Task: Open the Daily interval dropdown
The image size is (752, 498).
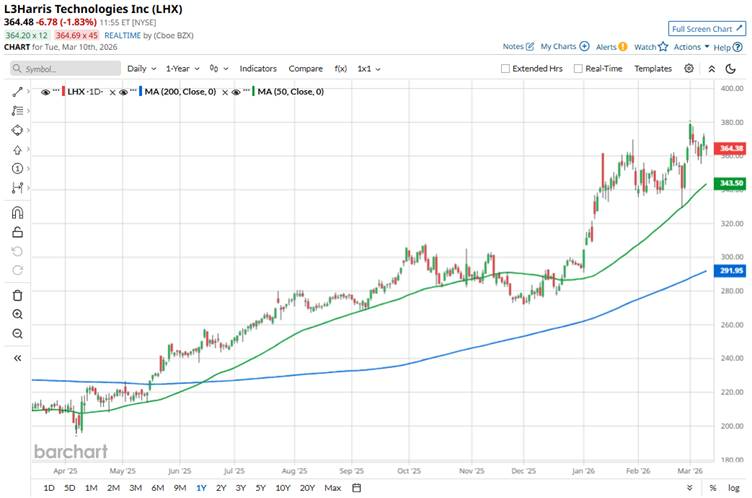Action: click(140, 69)
